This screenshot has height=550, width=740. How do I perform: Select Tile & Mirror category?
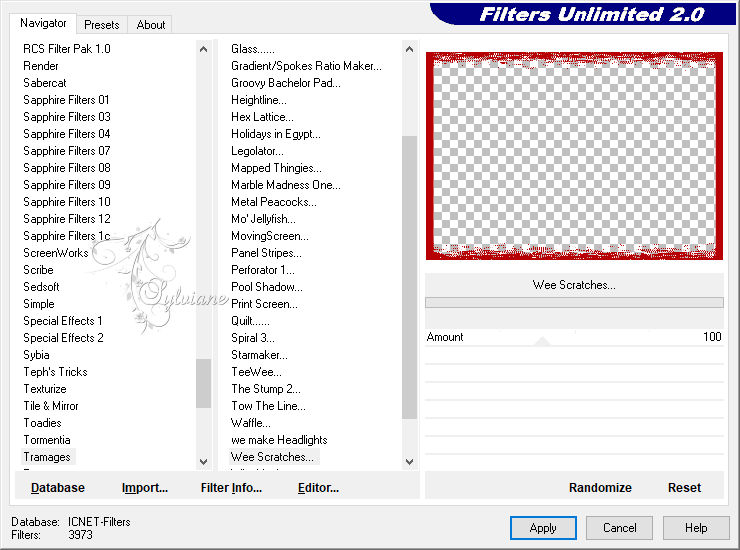[51, 406]
